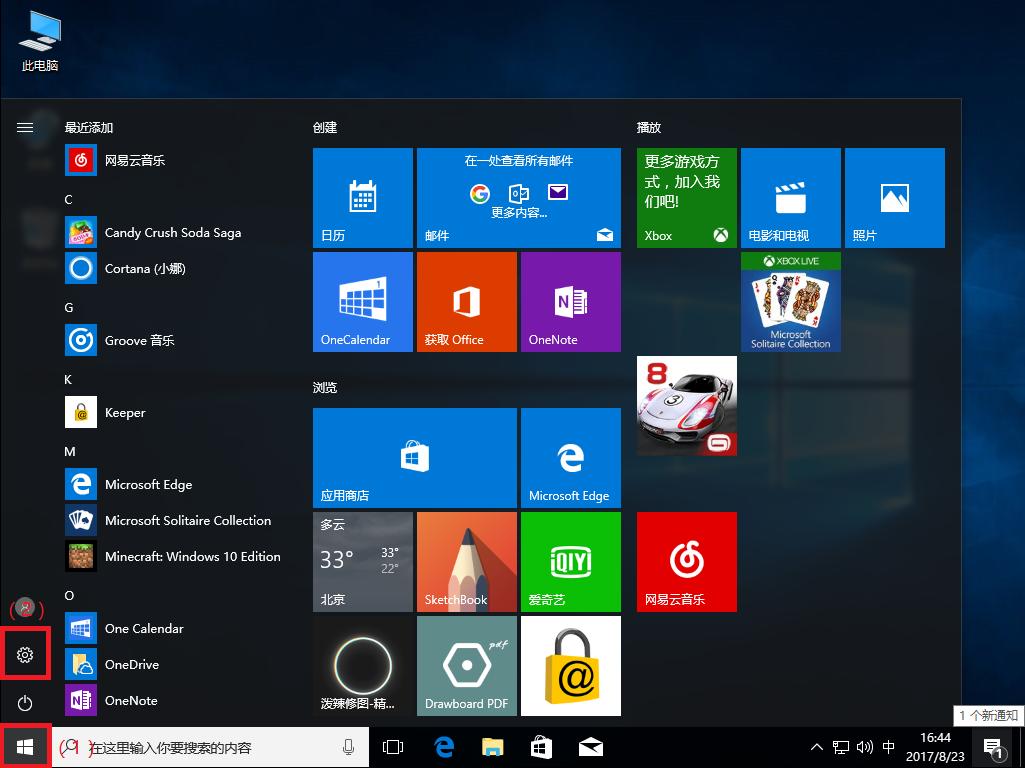Launch Microsoft Edge from the taskbar

(x=443, y=746)
